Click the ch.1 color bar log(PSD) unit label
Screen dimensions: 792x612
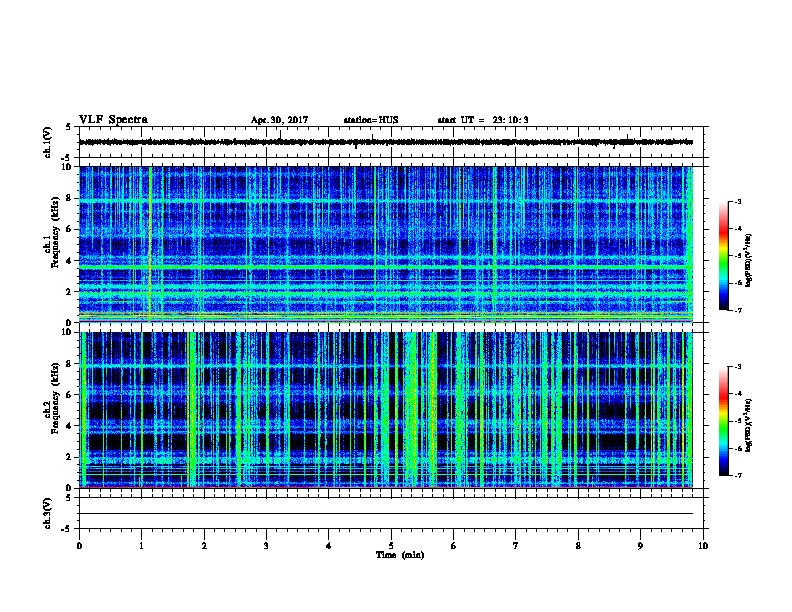coord(749,261)
